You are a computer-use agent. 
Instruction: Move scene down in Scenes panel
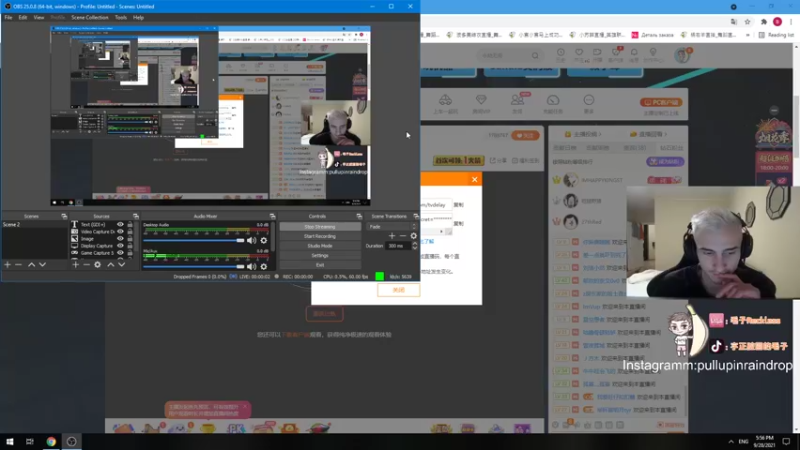click(x=42, y=265)
